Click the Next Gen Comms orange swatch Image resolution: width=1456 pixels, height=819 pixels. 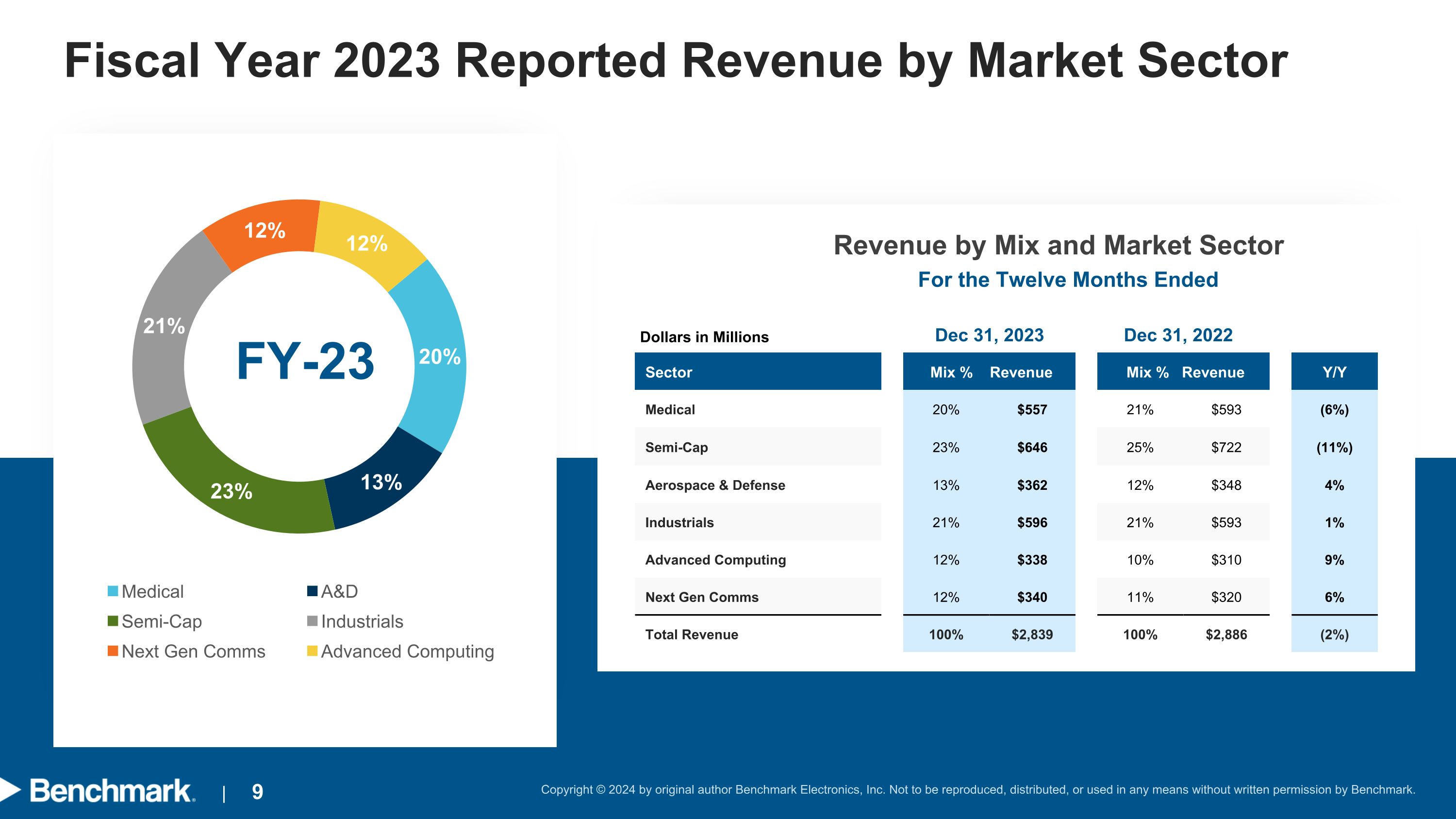point(113,651)
